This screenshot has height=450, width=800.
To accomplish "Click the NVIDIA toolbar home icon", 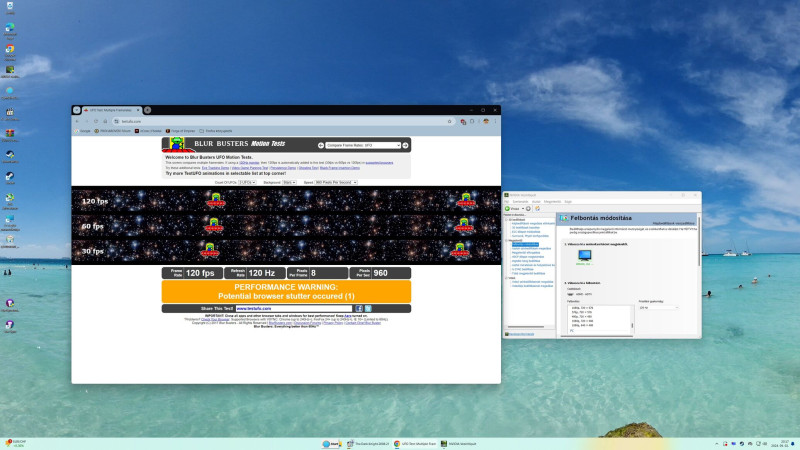I will click(x=537, y=209).
